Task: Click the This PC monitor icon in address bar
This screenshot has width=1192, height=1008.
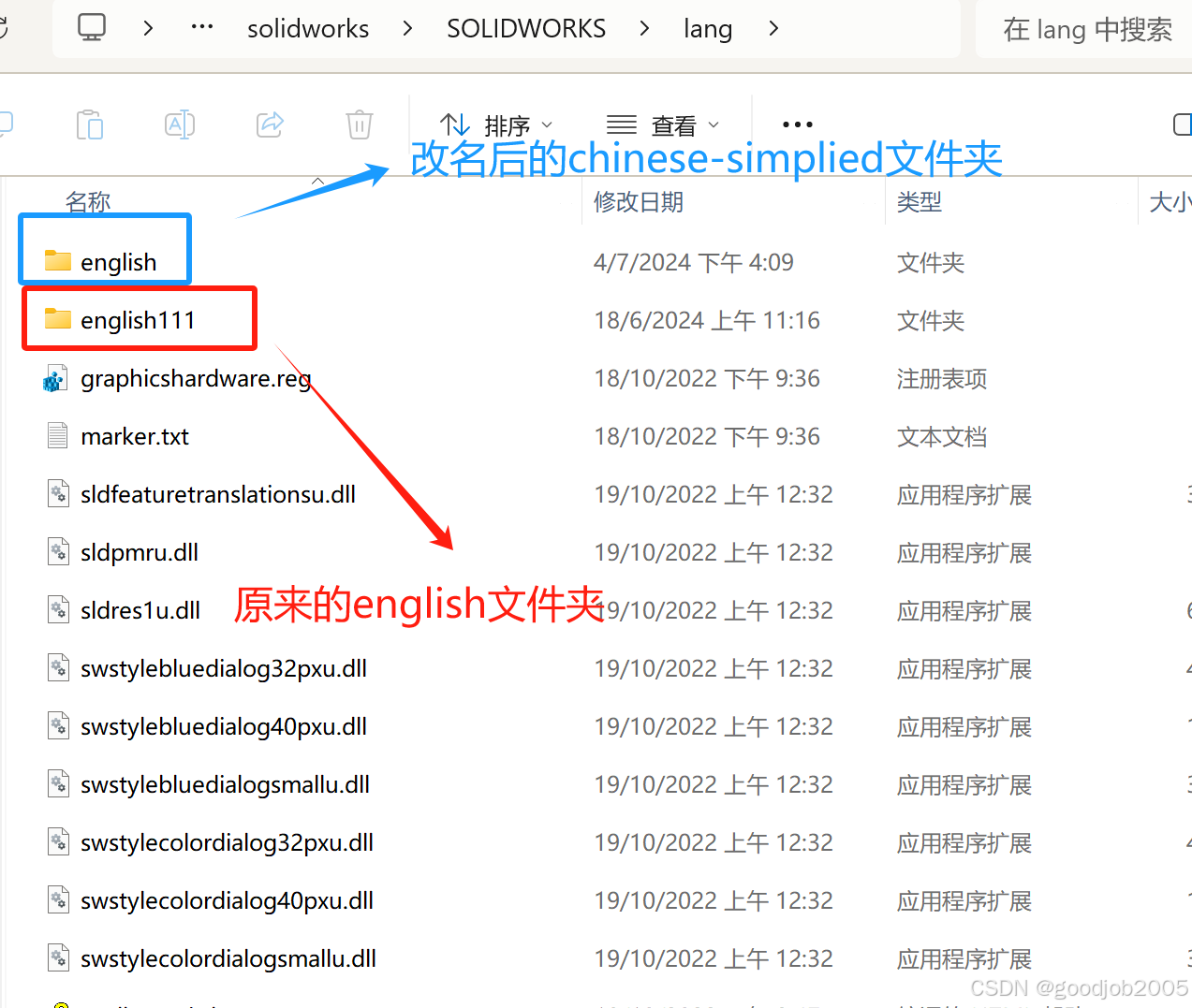Action: tap(92, 27)
